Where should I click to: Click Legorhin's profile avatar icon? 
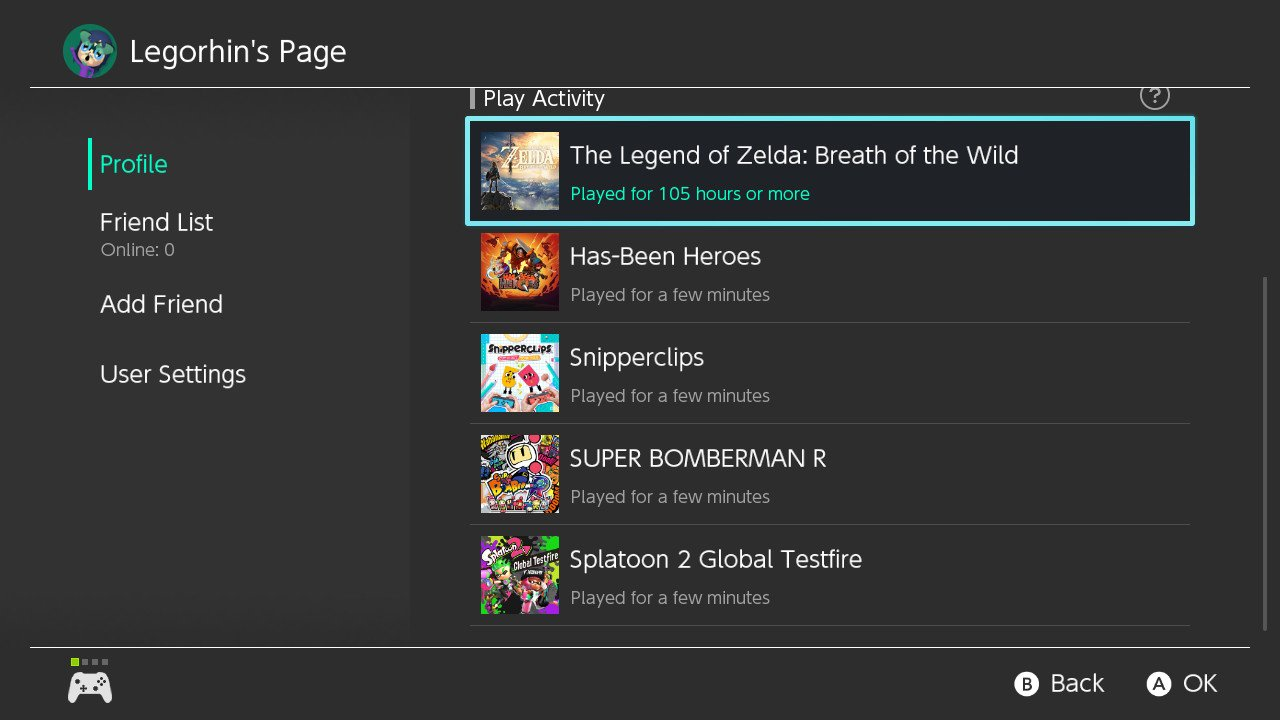(90, 51)
